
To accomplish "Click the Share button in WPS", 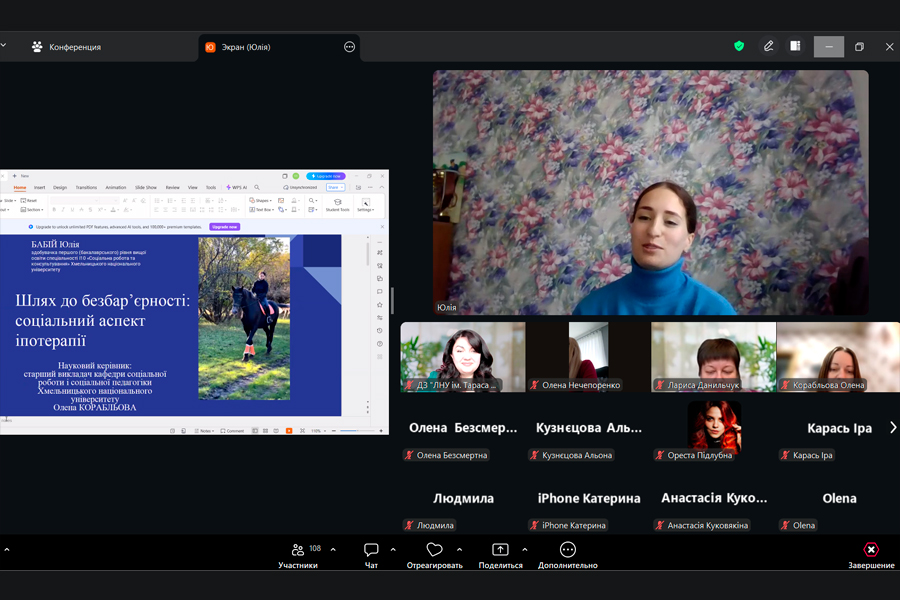I will (x=335, y=187).
